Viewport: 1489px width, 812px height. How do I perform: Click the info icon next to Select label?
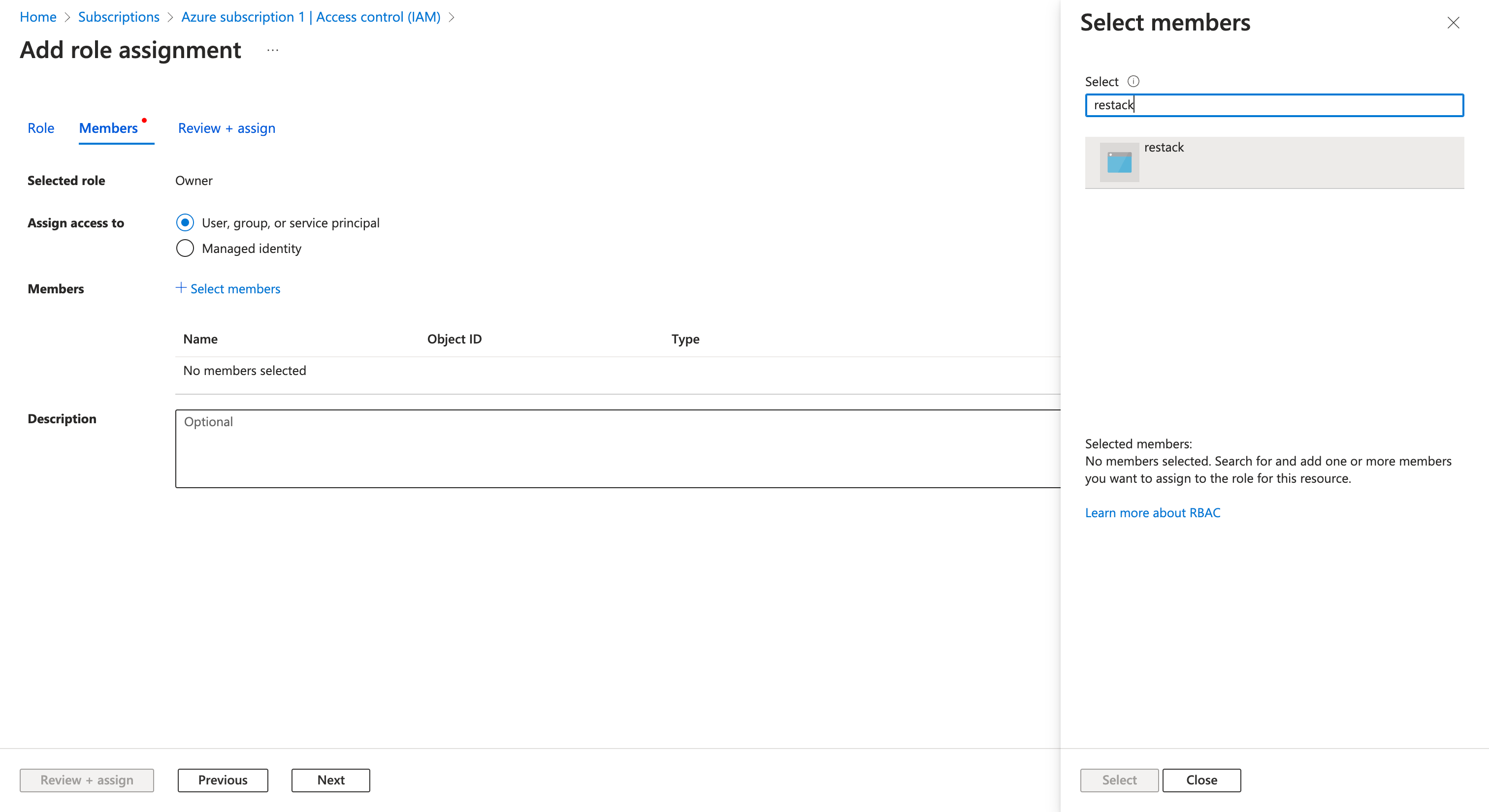1134,81
